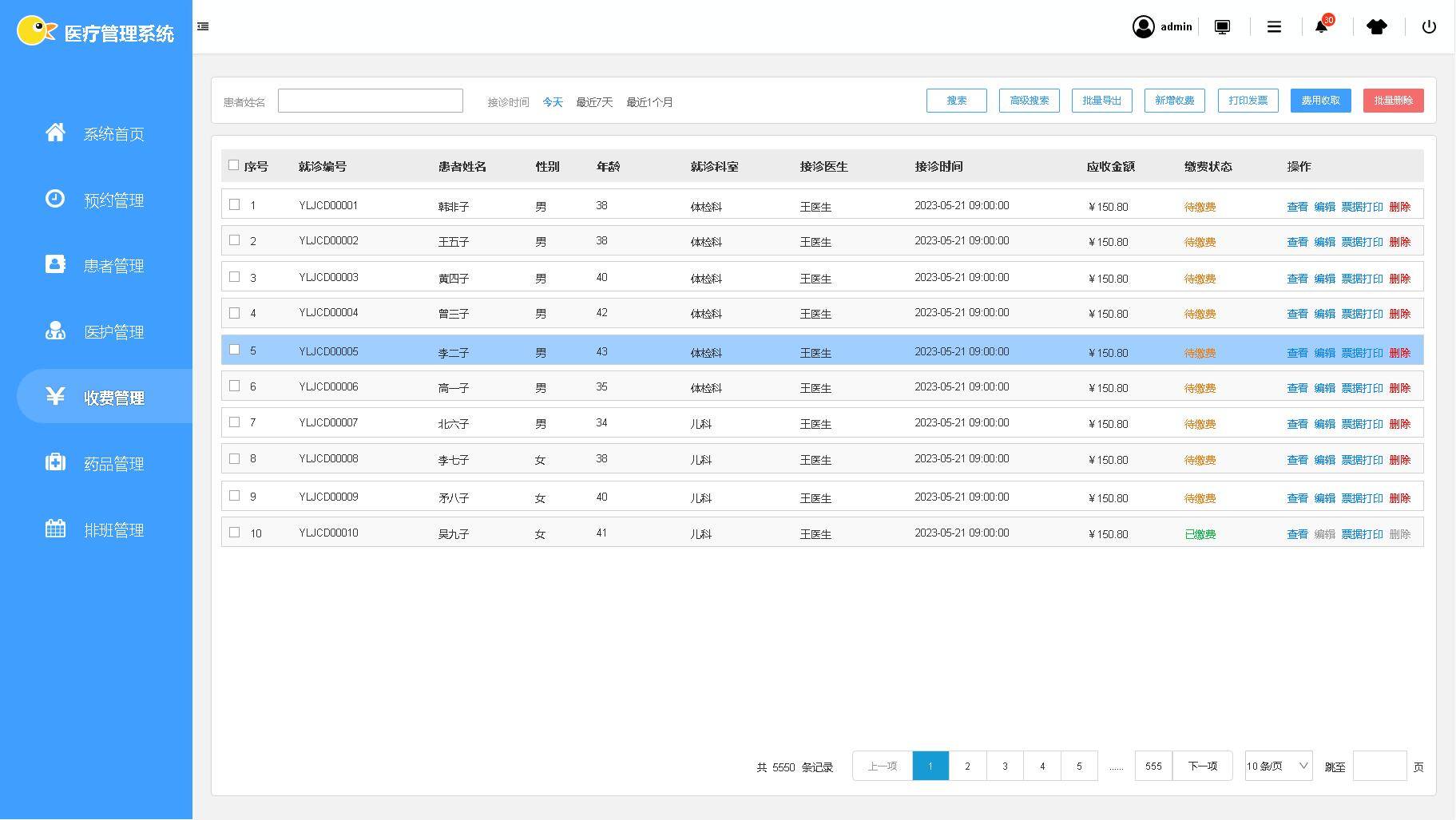Screen dimensions: 1456x820
Task: Expand the 10 条/页 page size dropdown
Action: point(1278,767)
